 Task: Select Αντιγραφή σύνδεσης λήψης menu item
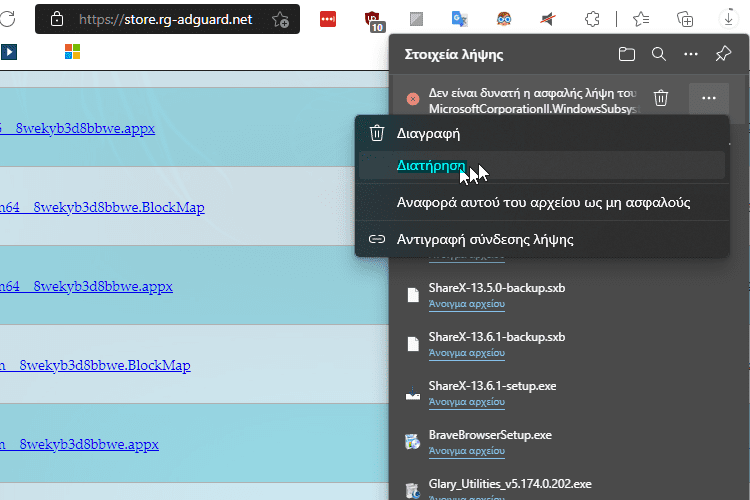(484, 239)
